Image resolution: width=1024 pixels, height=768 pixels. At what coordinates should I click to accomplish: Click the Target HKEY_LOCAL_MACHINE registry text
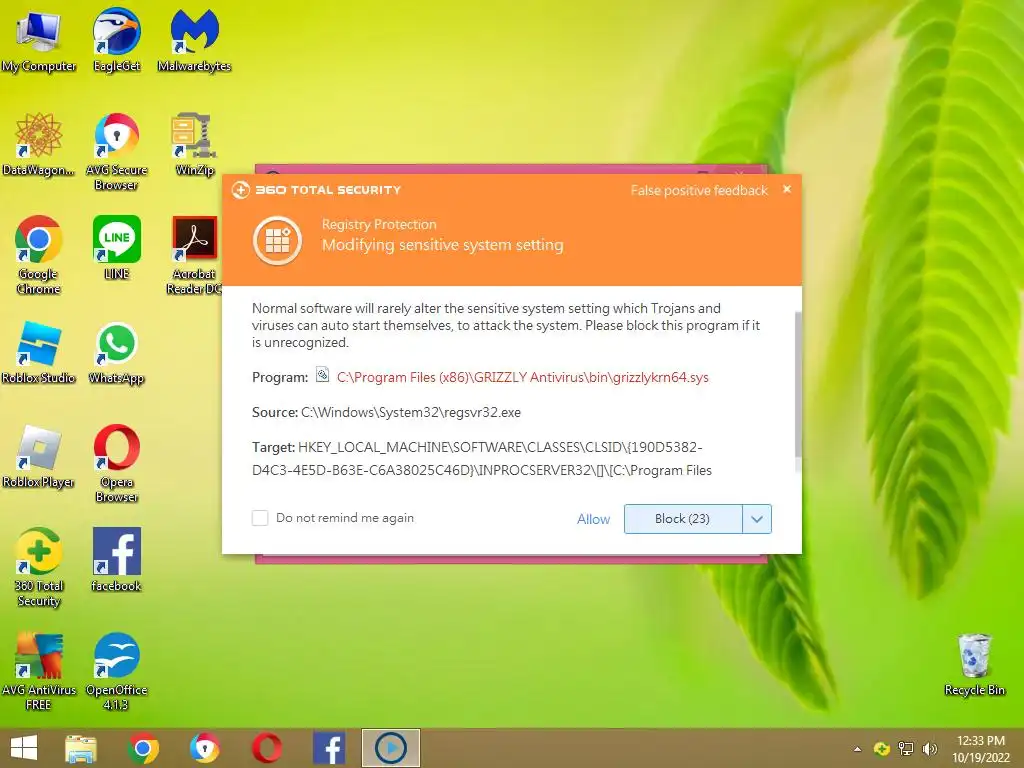click(x=482, y=458)
